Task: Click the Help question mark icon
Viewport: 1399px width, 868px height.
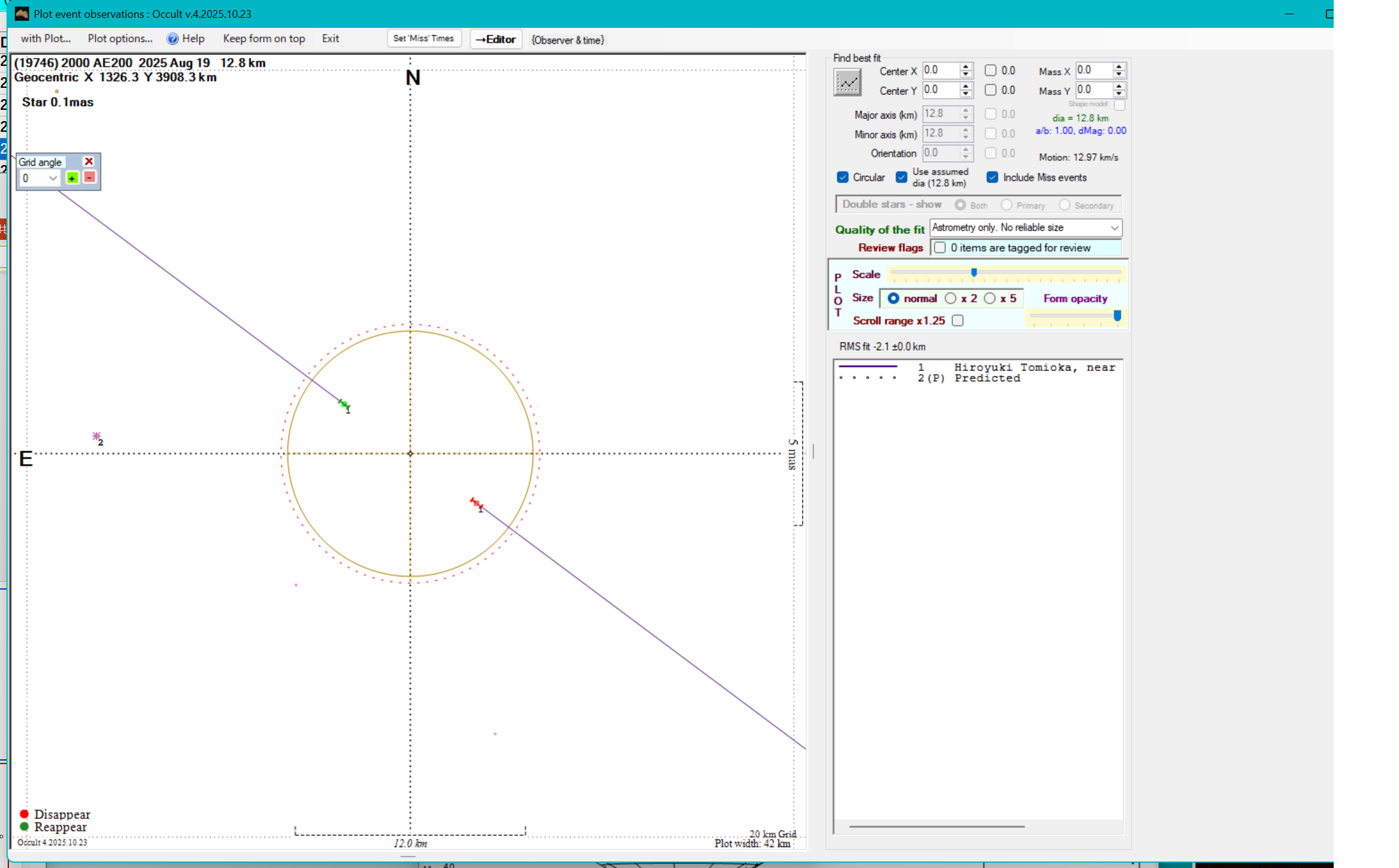Action: point(172,39)
